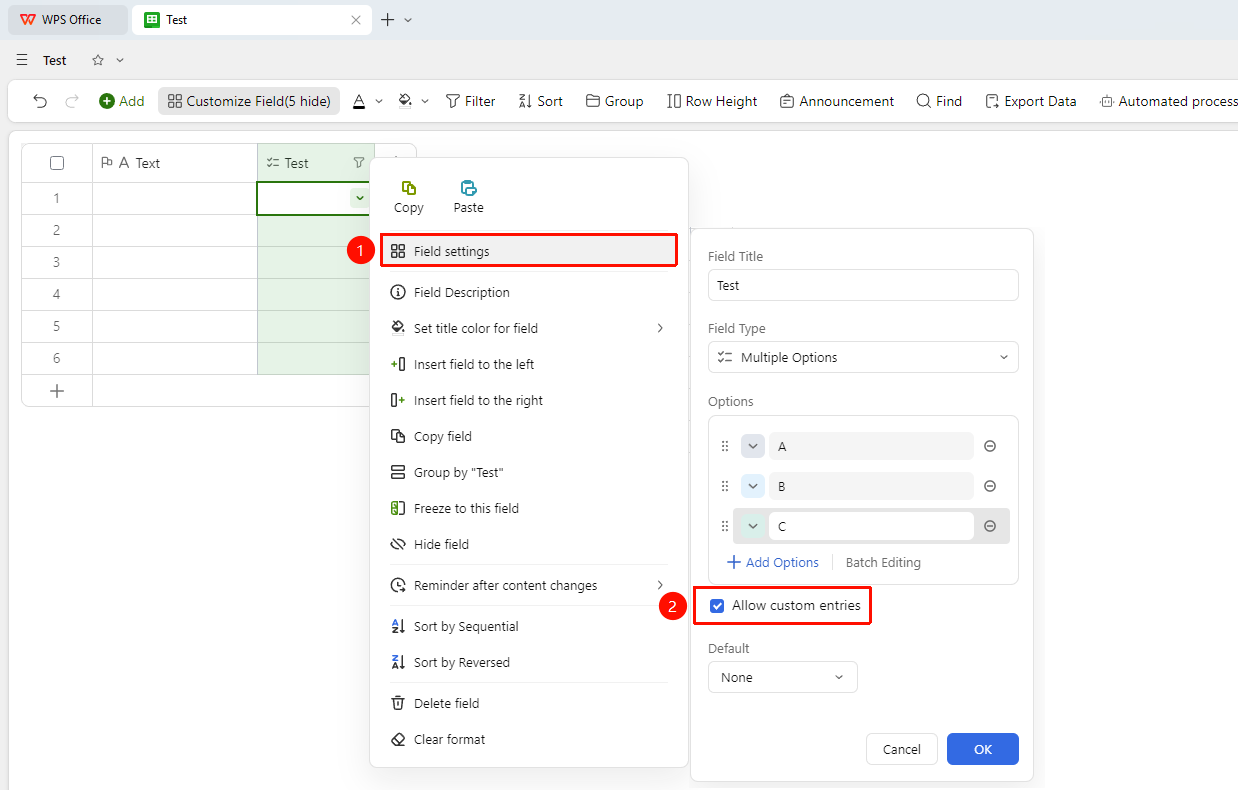Viewport: 1238px width, 790px height.
Task: Click the OK button
Action: (x=983, y=749)
